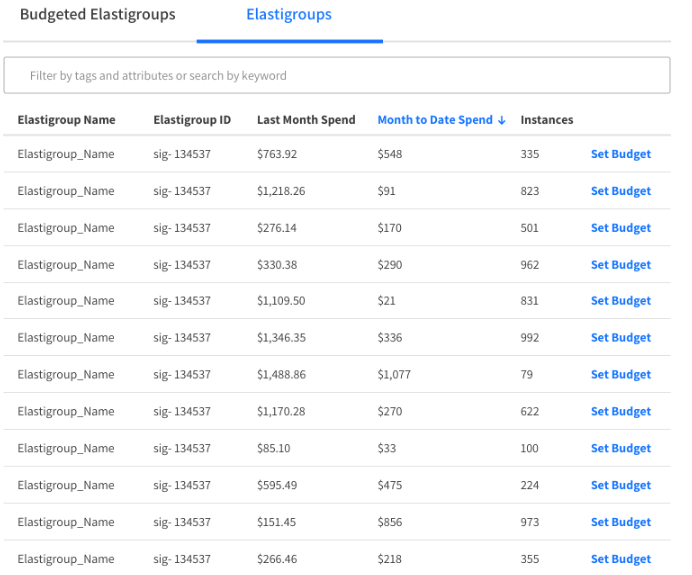Image resolution: width=692 pixels, height=575 pixels.
Task: Click the Month to Date Spend header text
Action: [435, 120]
